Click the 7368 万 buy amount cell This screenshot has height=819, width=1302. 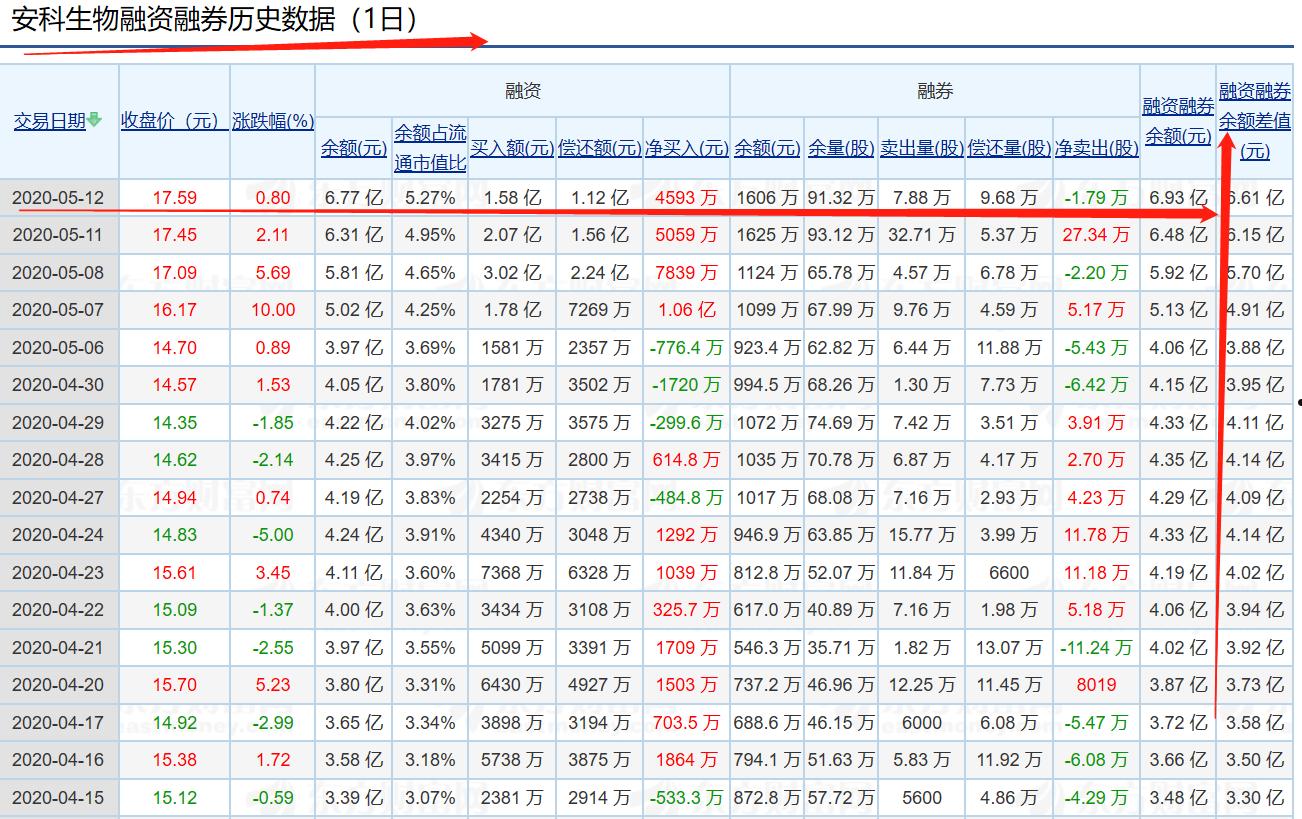(x=512, y=573)
